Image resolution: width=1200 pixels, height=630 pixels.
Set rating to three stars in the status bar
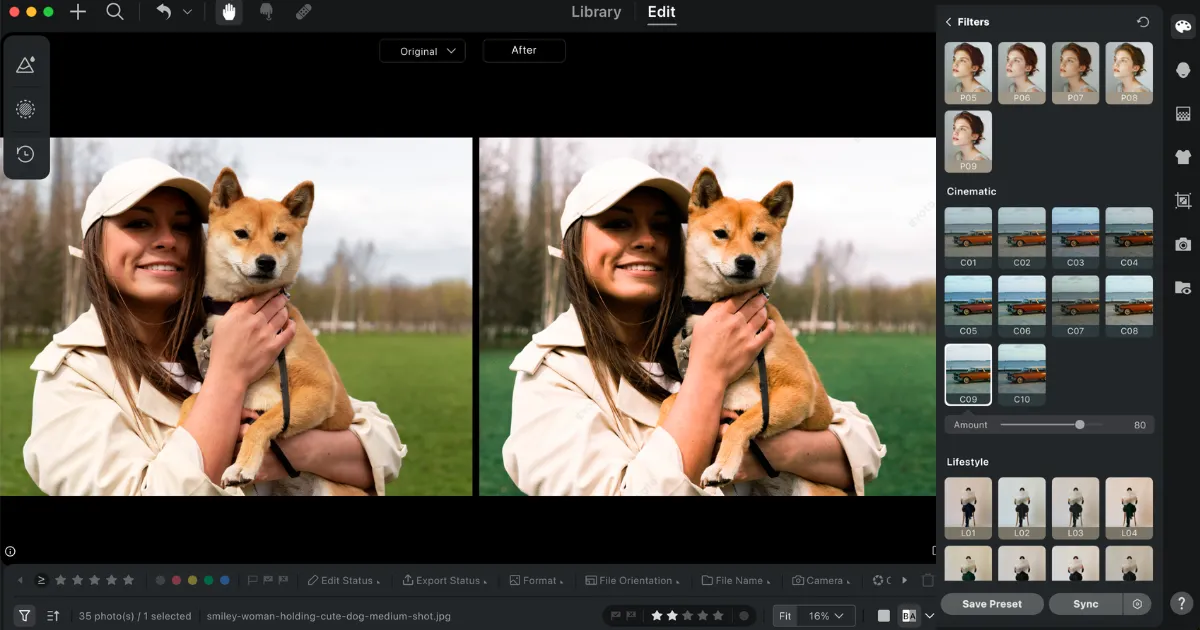click(x=687, y=616)
